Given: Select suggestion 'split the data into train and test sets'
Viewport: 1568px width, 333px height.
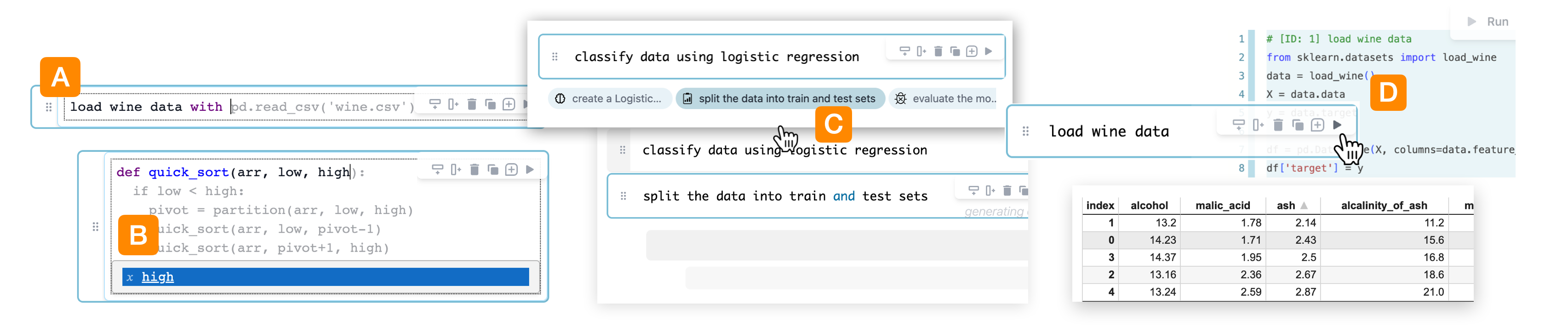Looking at the screenshot, I should click(x=780, y=98).
